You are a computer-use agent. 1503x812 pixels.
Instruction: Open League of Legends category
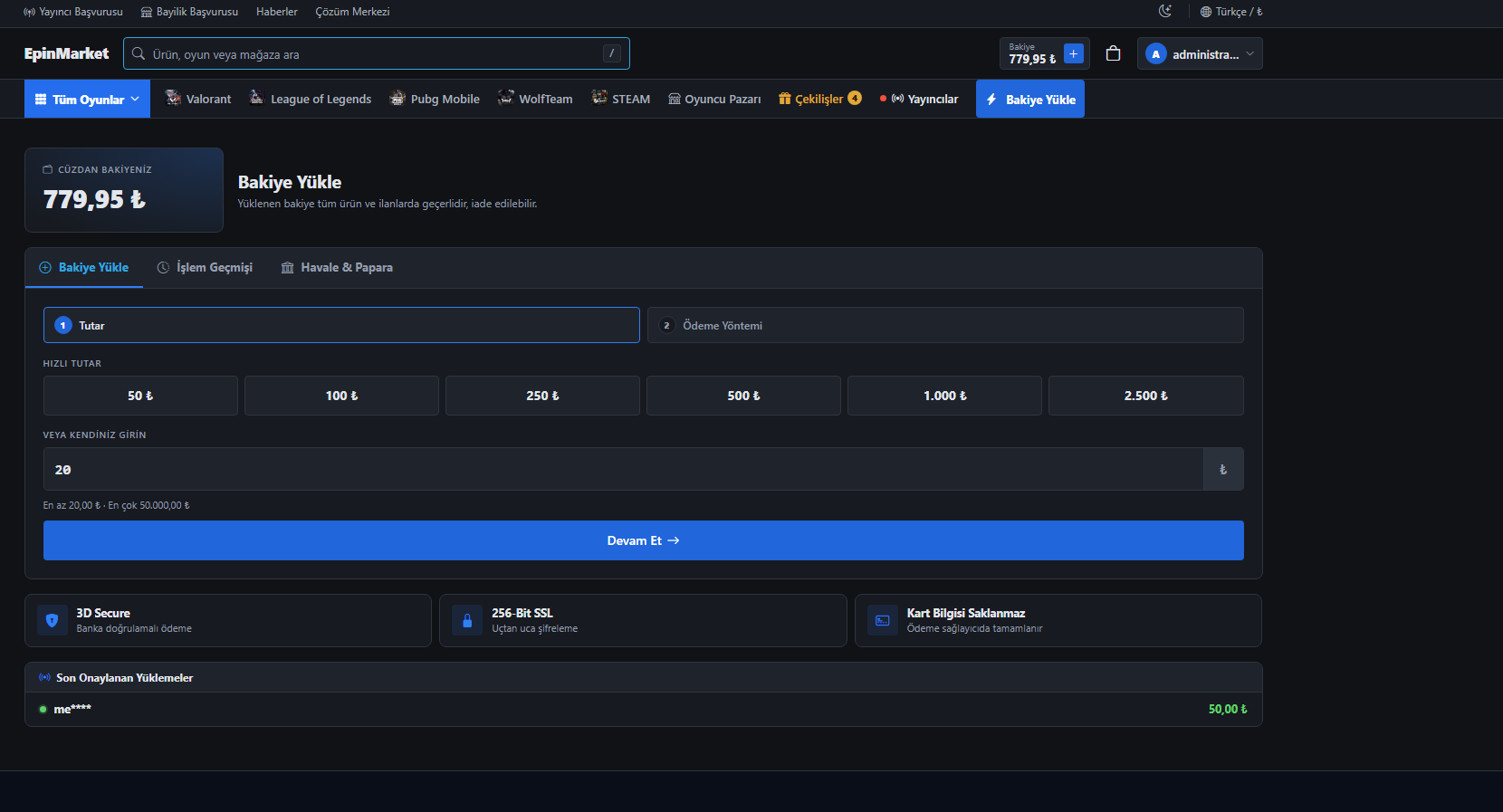click(310, 99)
